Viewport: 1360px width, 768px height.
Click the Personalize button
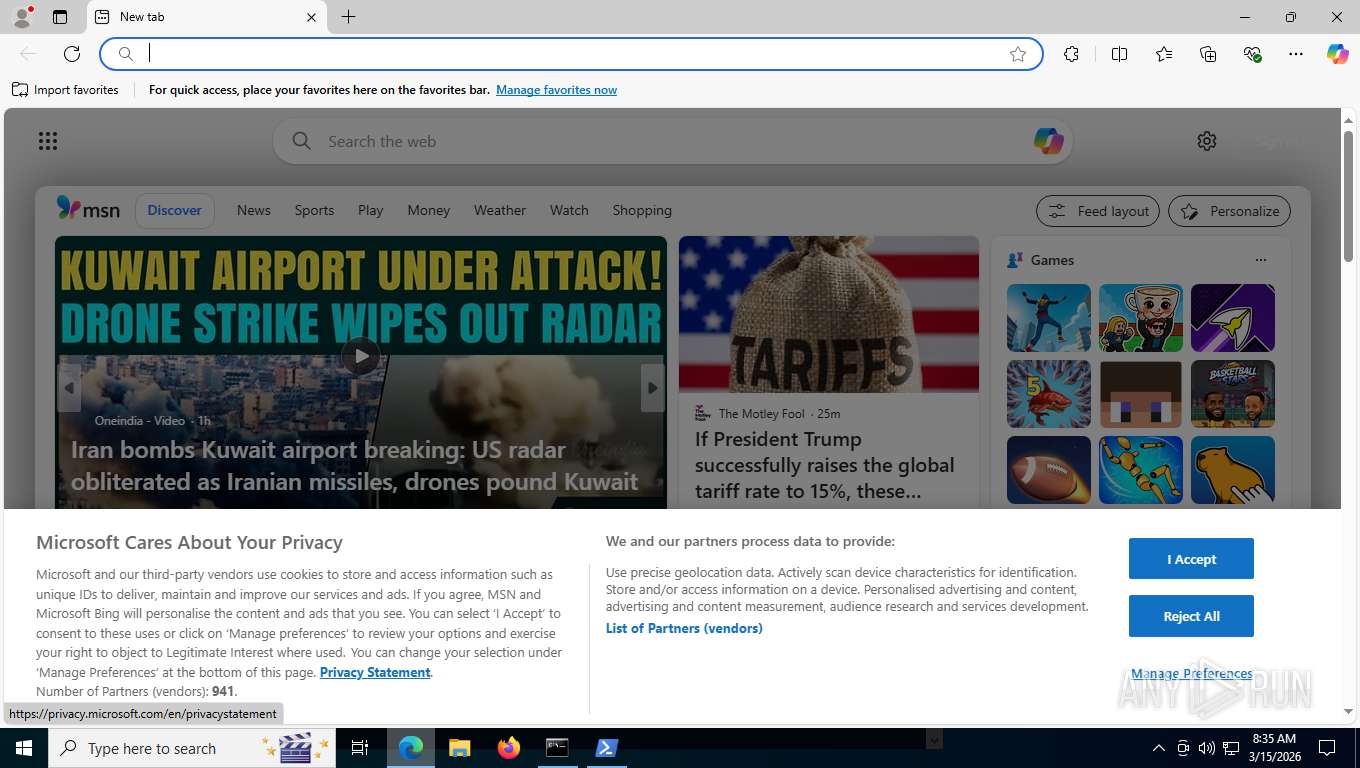point(1230,211)
